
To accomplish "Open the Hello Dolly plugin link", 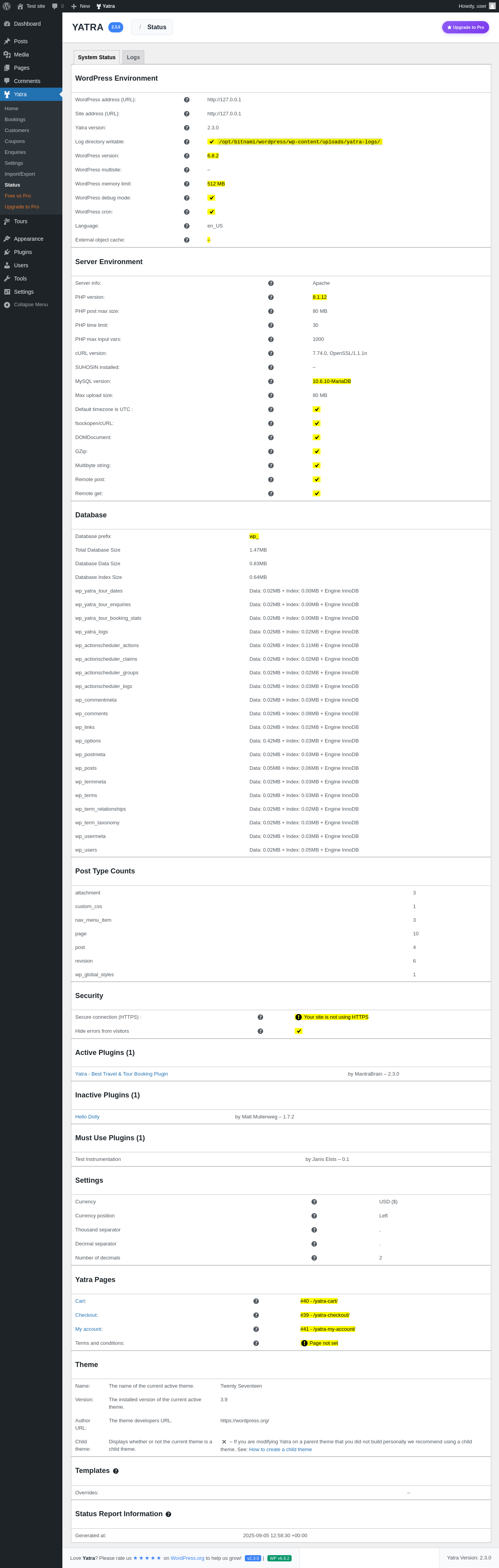I will pyautogui.click(x=87, y=1117).
